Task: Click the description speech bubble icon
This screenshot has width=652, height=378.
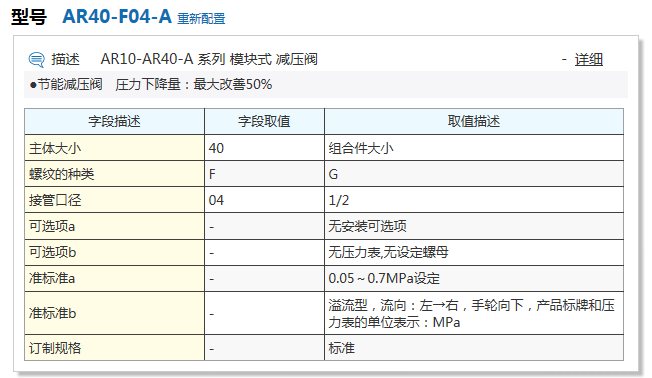Action: click(x=37, y=59)
